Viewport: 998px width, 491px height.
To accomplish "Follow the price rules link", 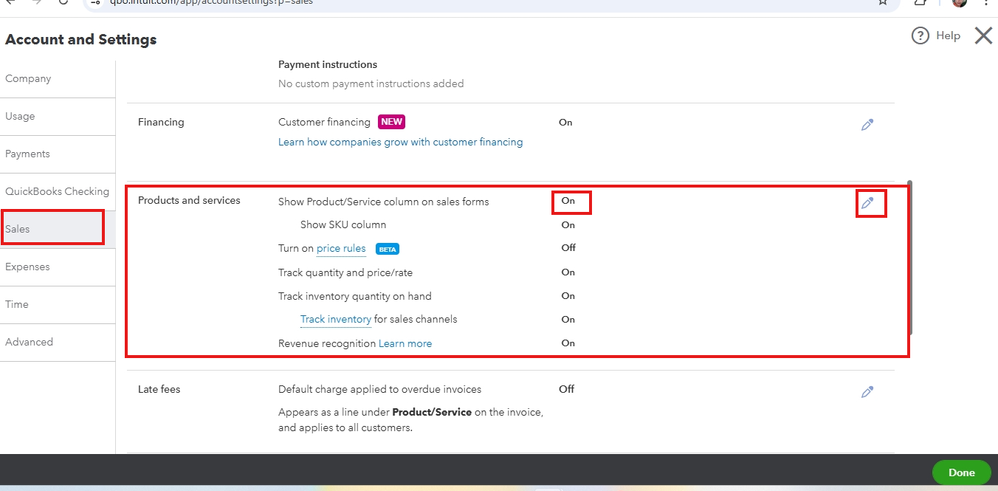I will pos(341,249).
